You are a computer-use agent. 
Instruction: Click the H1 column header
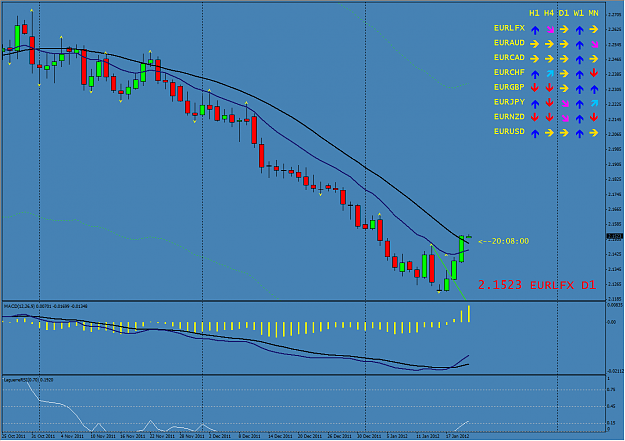click(x=534, y=13)
